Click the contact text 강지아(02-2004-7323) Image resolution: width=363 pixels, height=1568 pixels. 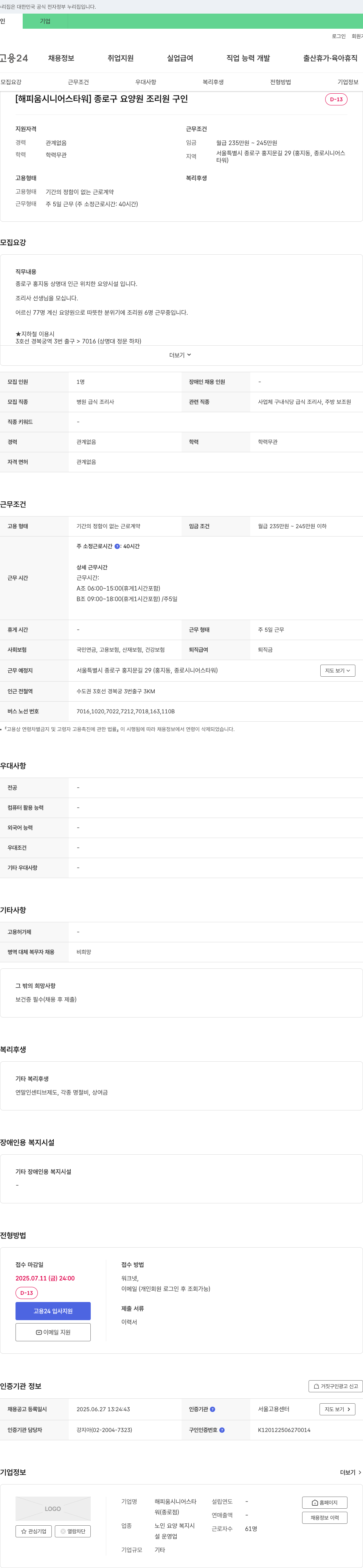click(104, 1430)
